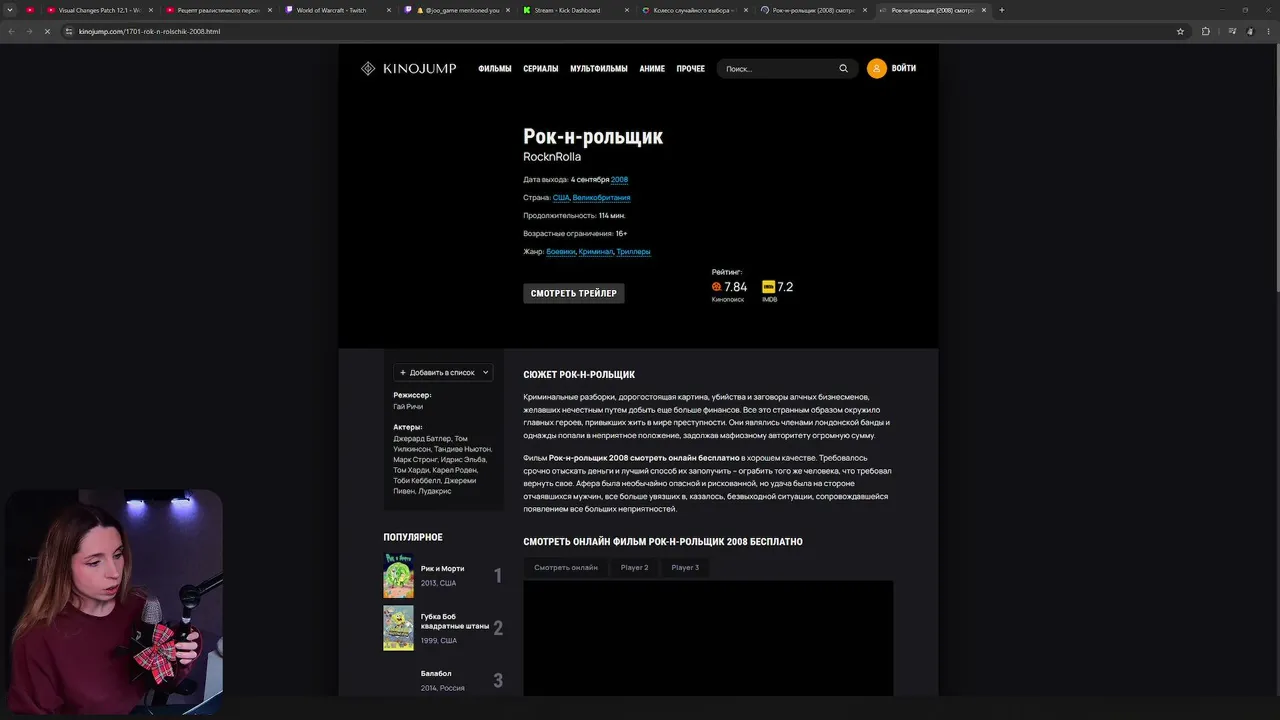Select the Player 2 tab

(634, 567)
